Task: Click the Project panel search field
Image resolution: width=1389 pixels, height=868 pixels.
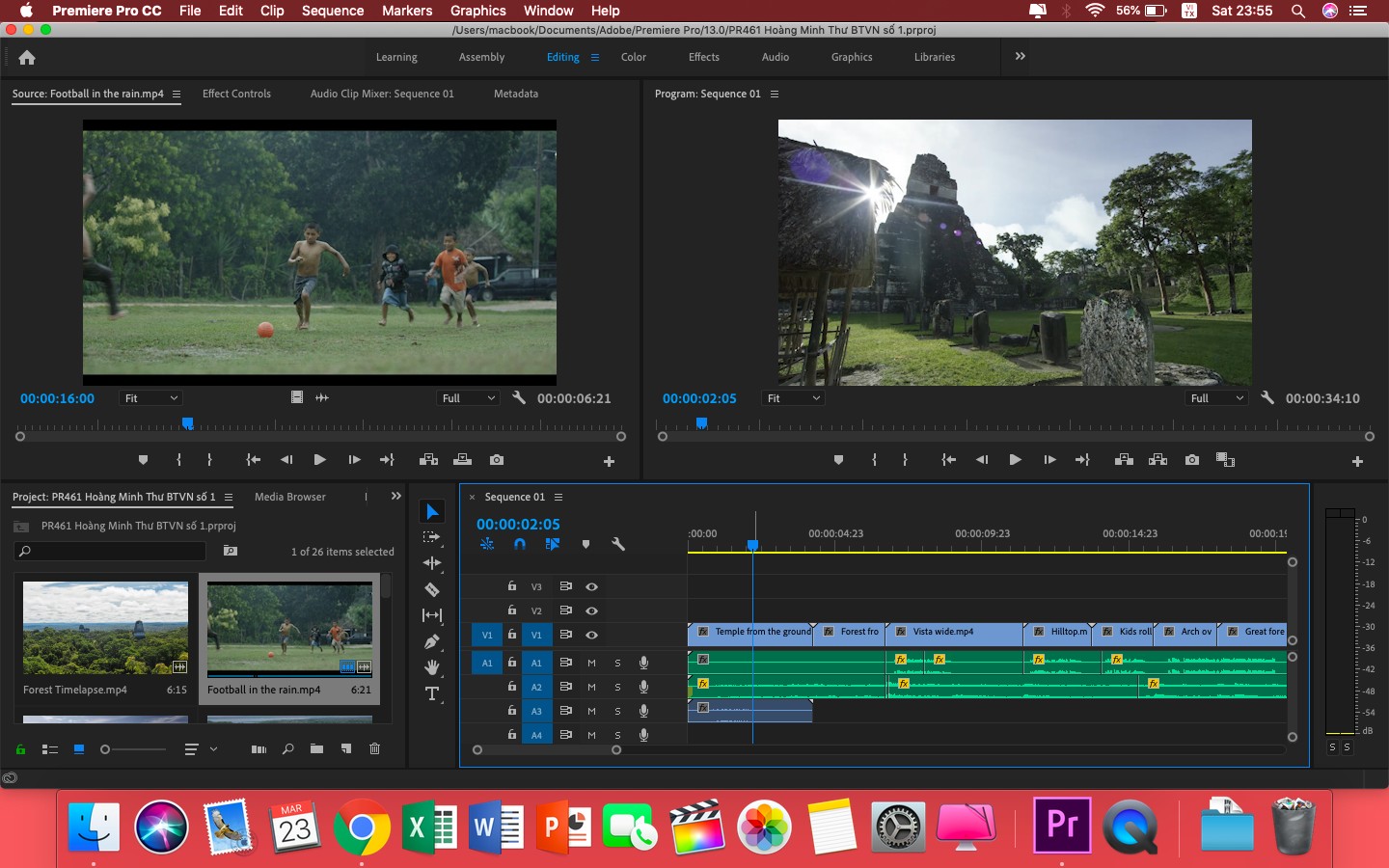Action: pos(110,551)
